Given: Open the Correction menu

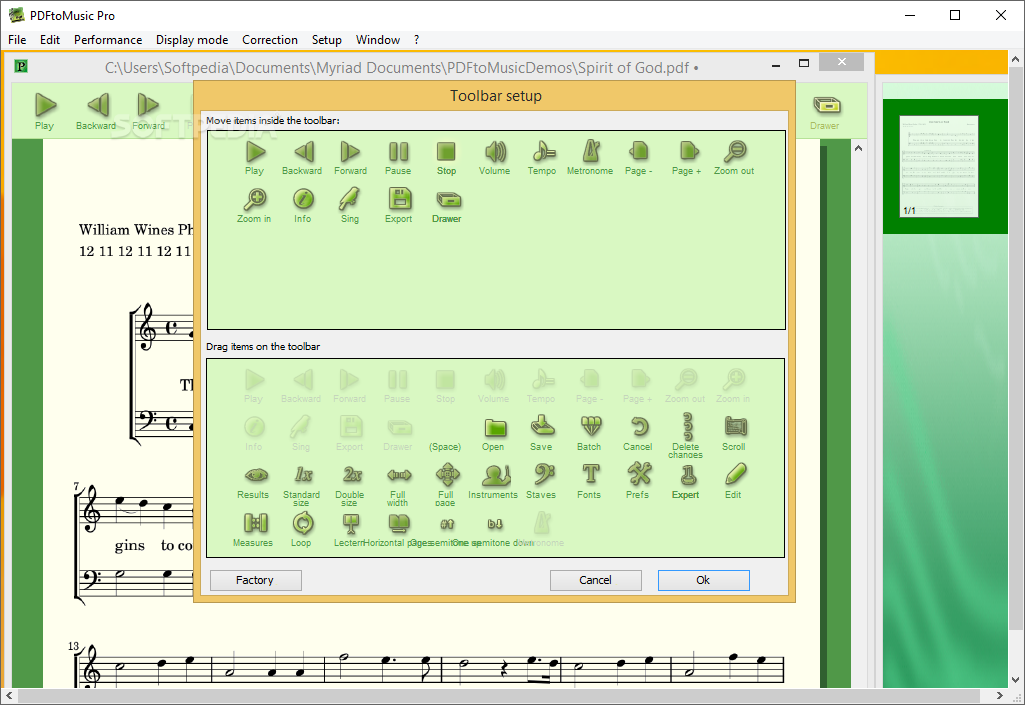Looking at the screenshot, I should [x=270, y=40].
